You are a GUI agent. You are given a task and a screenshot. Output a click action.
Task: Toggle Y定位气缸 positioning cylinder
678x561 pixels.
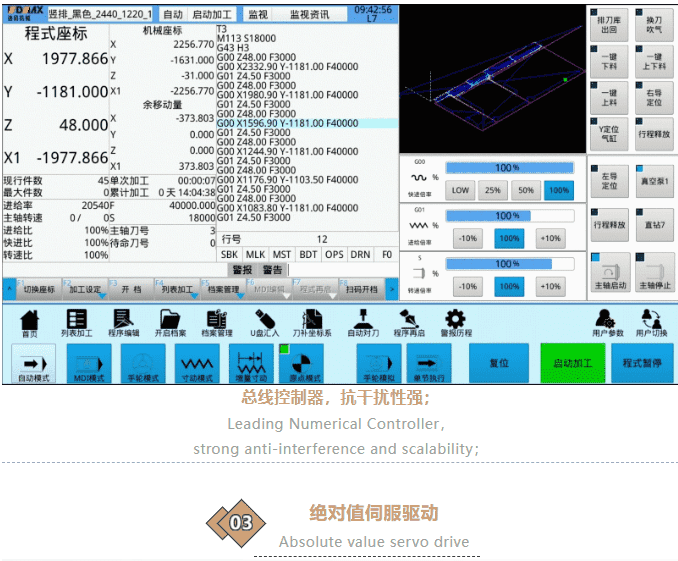[609, 134]
